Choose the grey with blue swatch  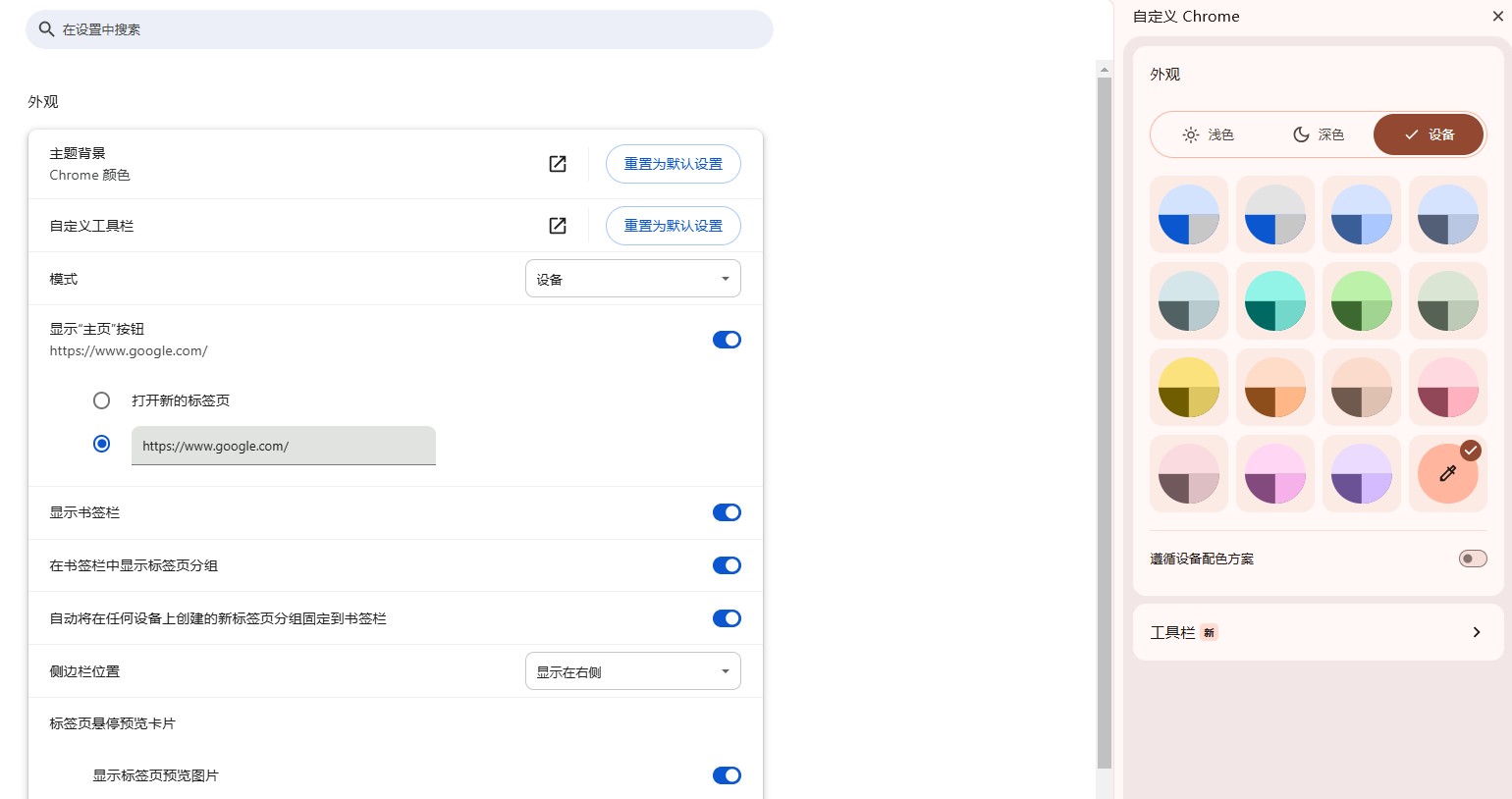(x=1275, y=215)
